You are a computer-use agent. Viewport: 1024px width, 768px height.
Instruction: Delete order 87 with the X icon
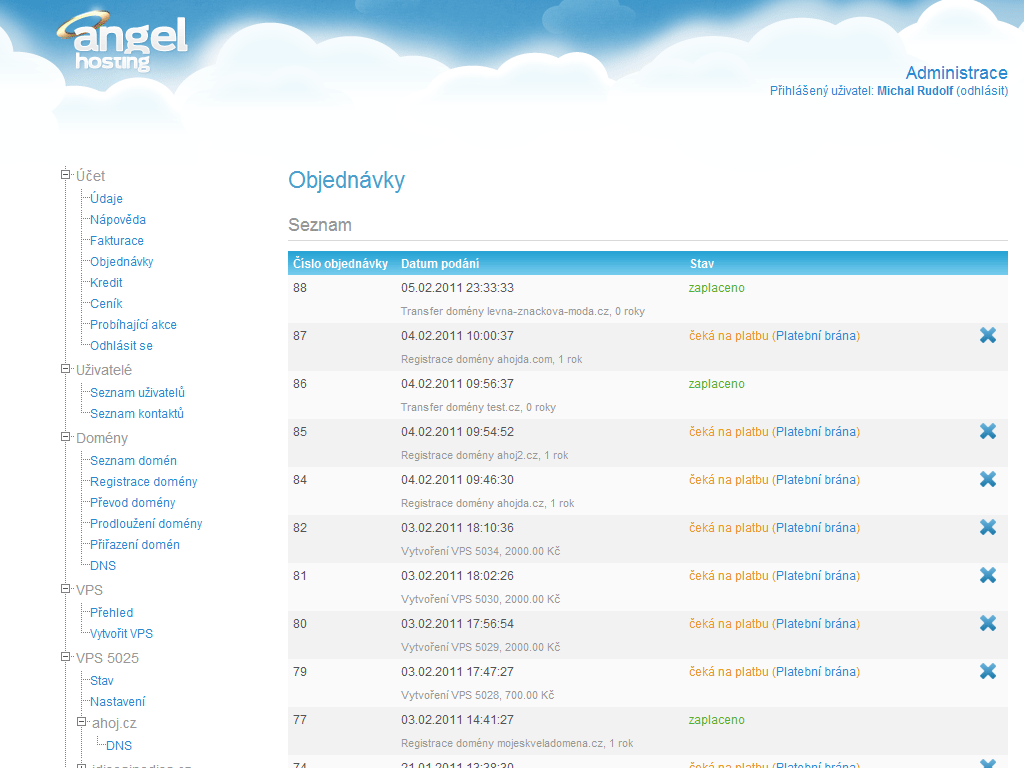(987, 335)
